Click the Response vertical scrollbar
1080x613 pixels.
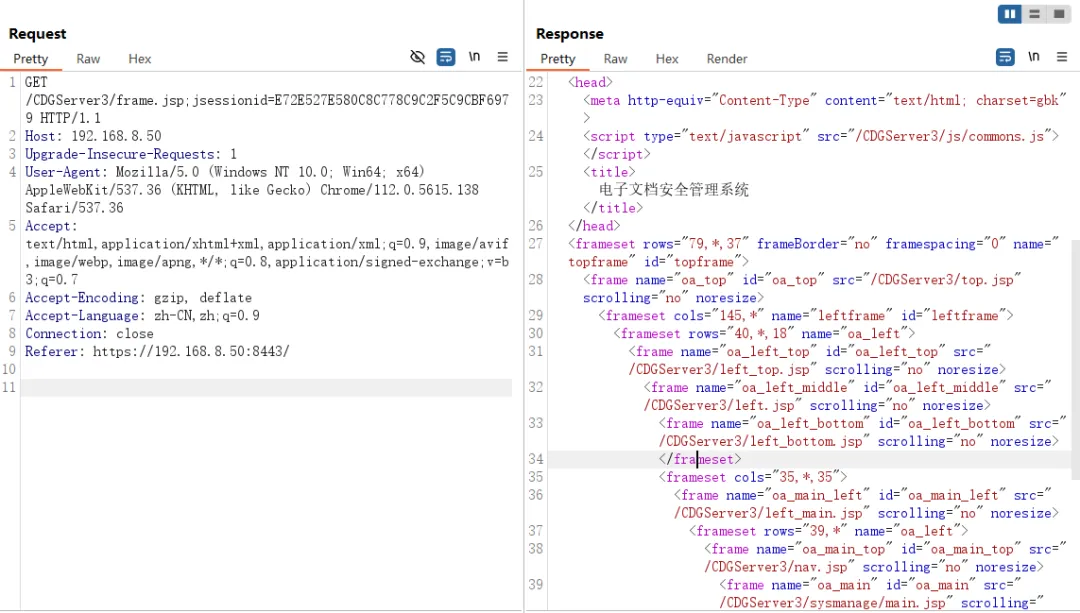1075,360
